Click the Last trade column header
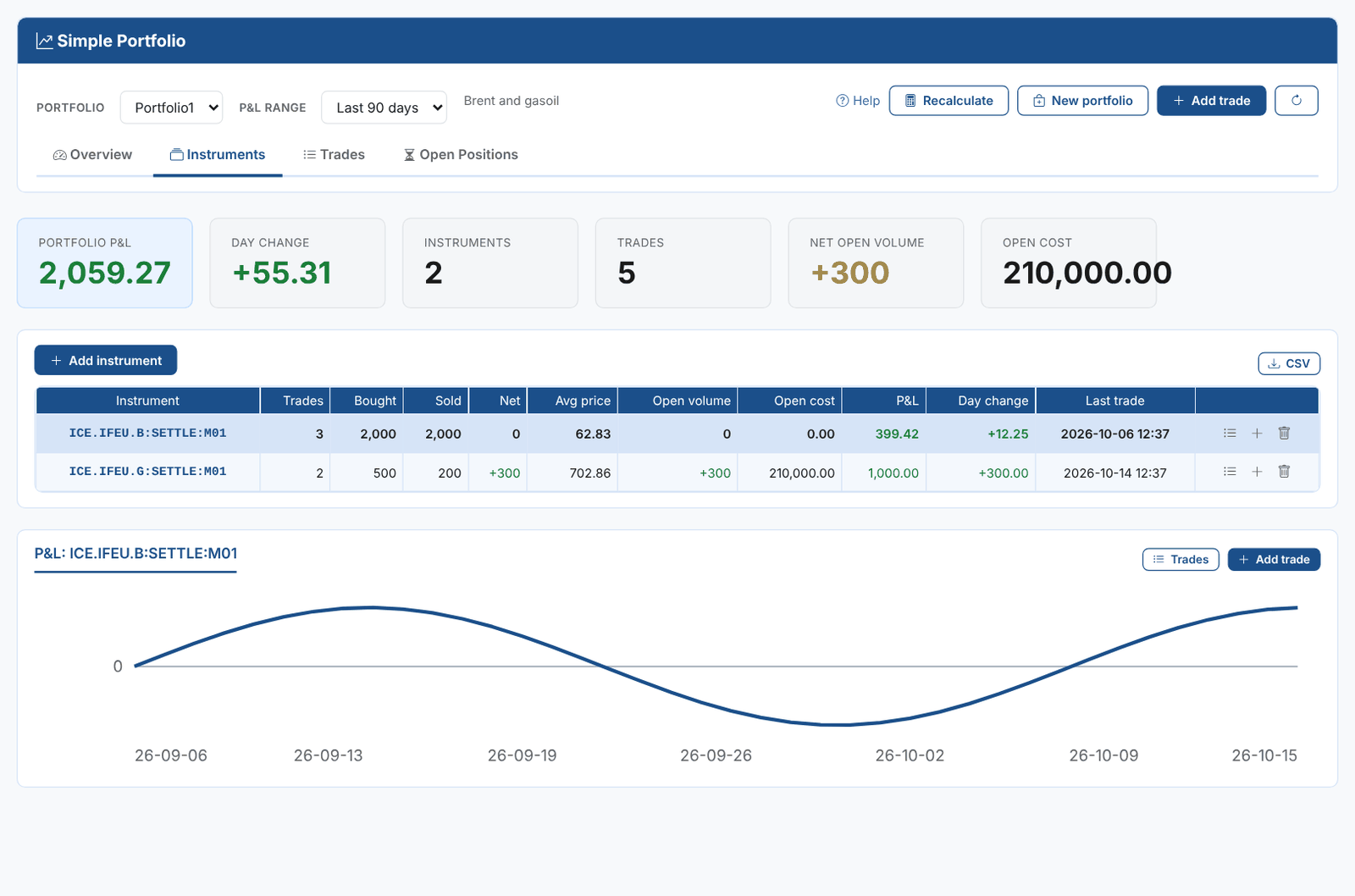Image resolution: width=1355 pixels, height=896 pixels. [1115, 401]
